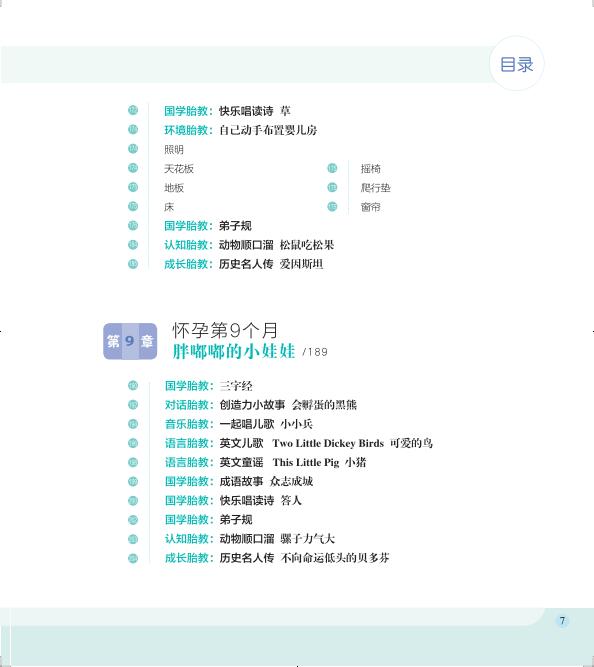Click the 第9章 chapter badge
The image size is (594, 667).
pos(130,341)
